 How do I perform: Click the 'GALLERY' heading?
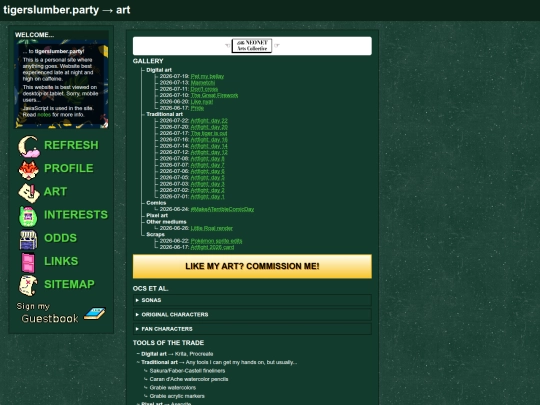(148, 61)
